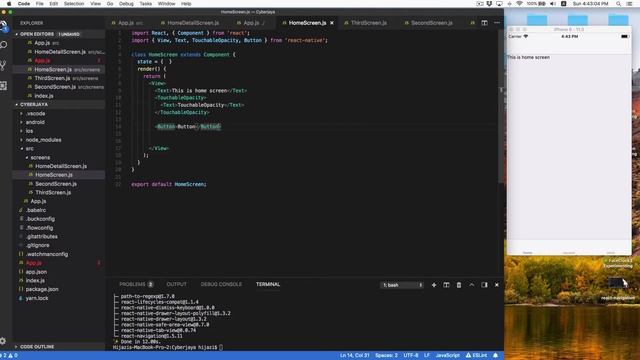Click the editor vertical scrollbar
This screenshot has width=640, height=360.
[x=501, y=106]
